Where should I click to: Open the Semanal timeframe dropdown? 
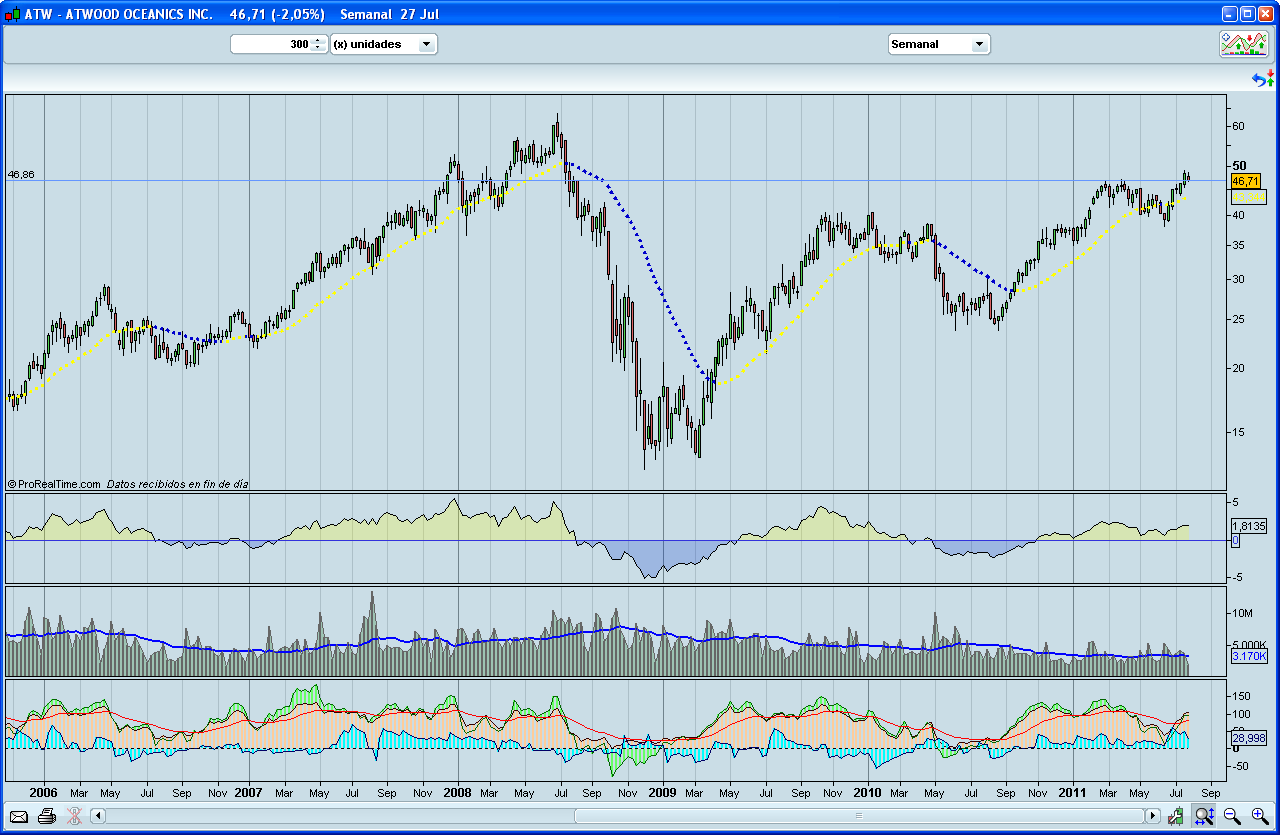point(936,43)
